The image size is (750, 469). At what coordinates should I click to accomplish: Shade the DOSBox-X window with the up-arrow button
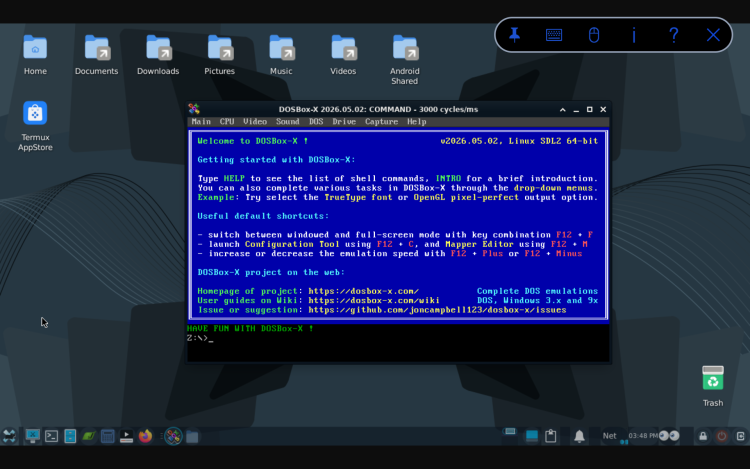pos(562,109)
